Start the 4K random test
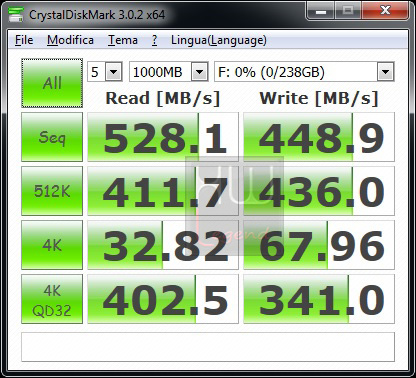The width and height of the screenshot is (416, 378). click(x=52, y=245)
